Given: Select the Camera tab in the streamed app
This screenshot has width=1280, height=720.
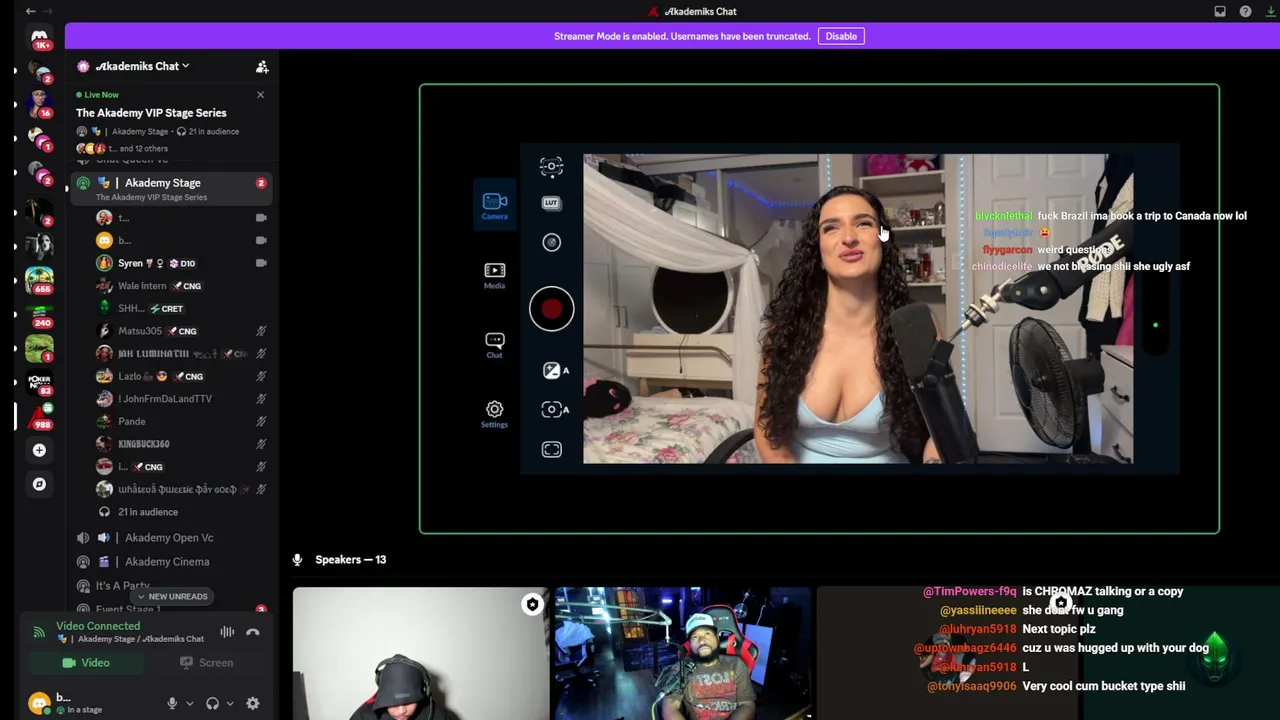Looking at the screenshot, I should click(x=495, y=206).
